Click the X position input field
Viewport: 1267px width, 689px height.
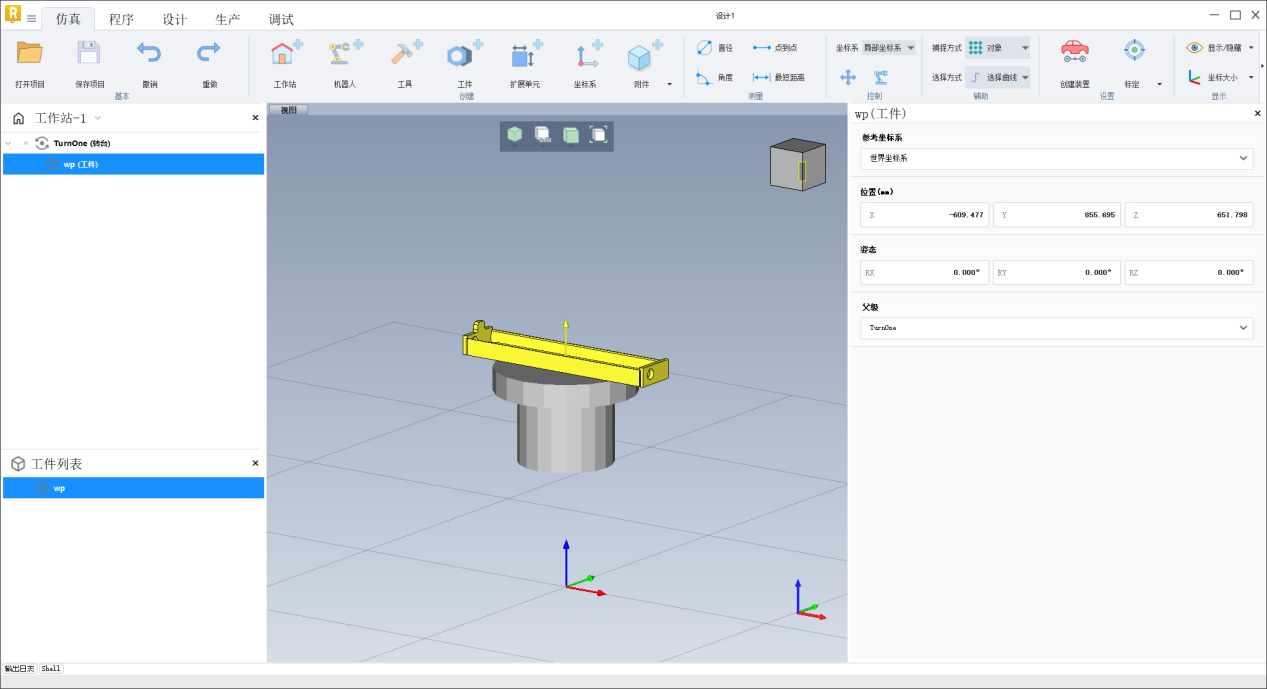point(925,215)
